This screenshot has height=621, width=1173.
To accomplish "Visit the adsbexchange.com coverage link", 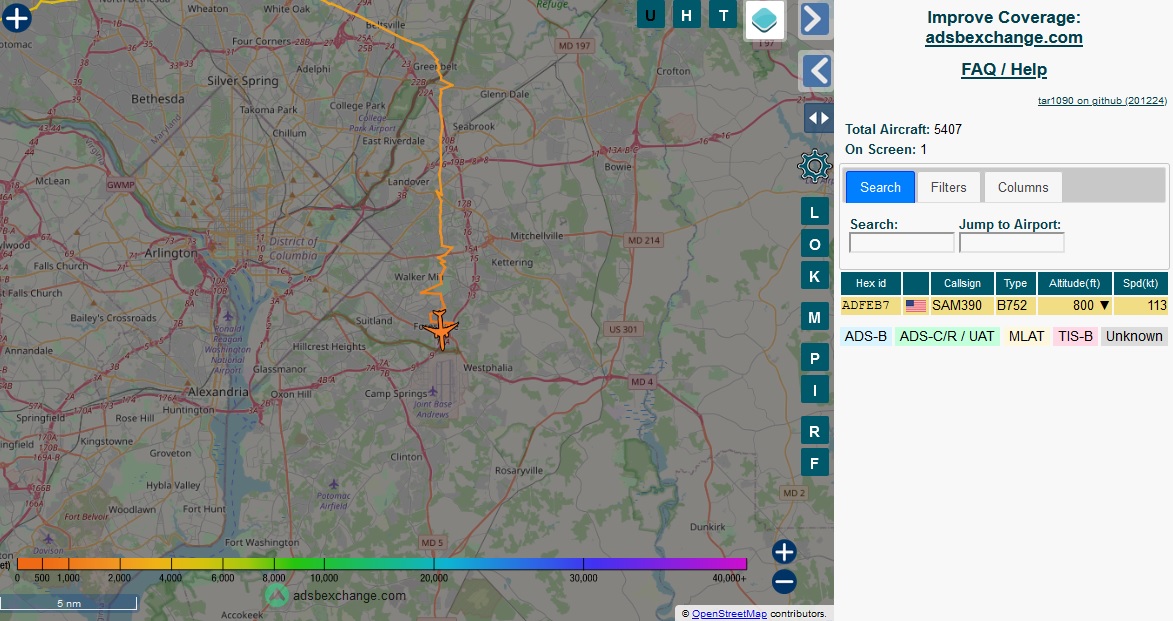I will pos(1004,37).
